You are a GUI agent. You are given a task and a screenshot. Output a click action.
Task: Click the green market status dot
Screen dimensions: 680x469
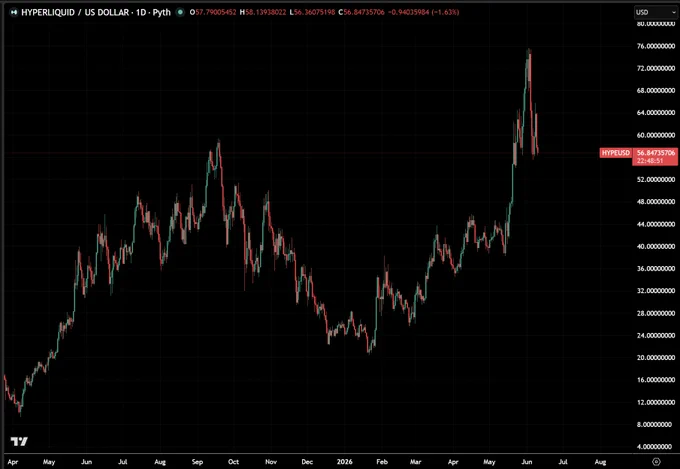pyautogui.click(x=180, y=13)
